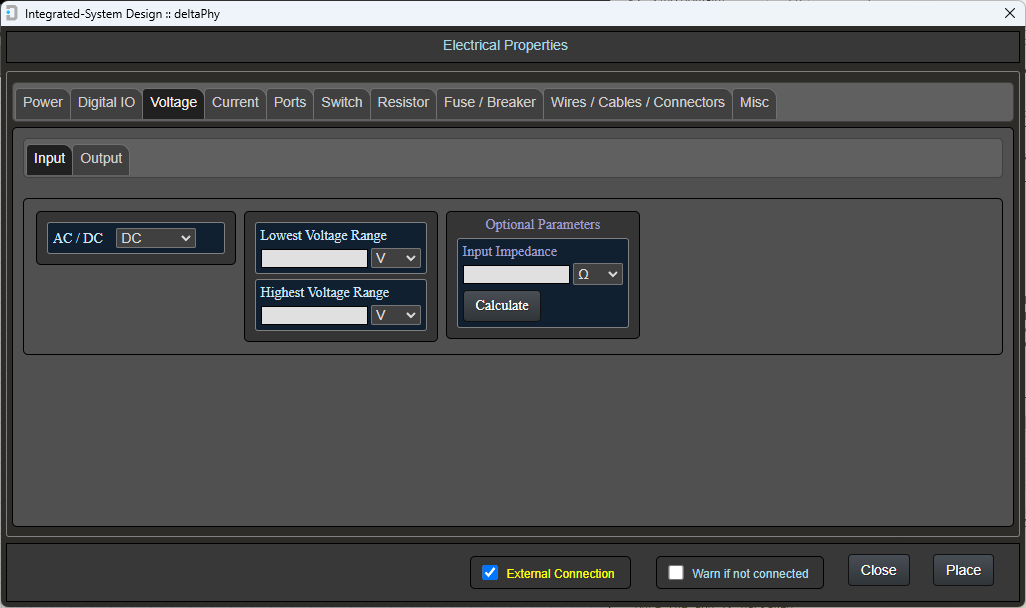Open the AC / DC dropdown
Viewport: 1026px width, 608px height.
coord(156,238)
